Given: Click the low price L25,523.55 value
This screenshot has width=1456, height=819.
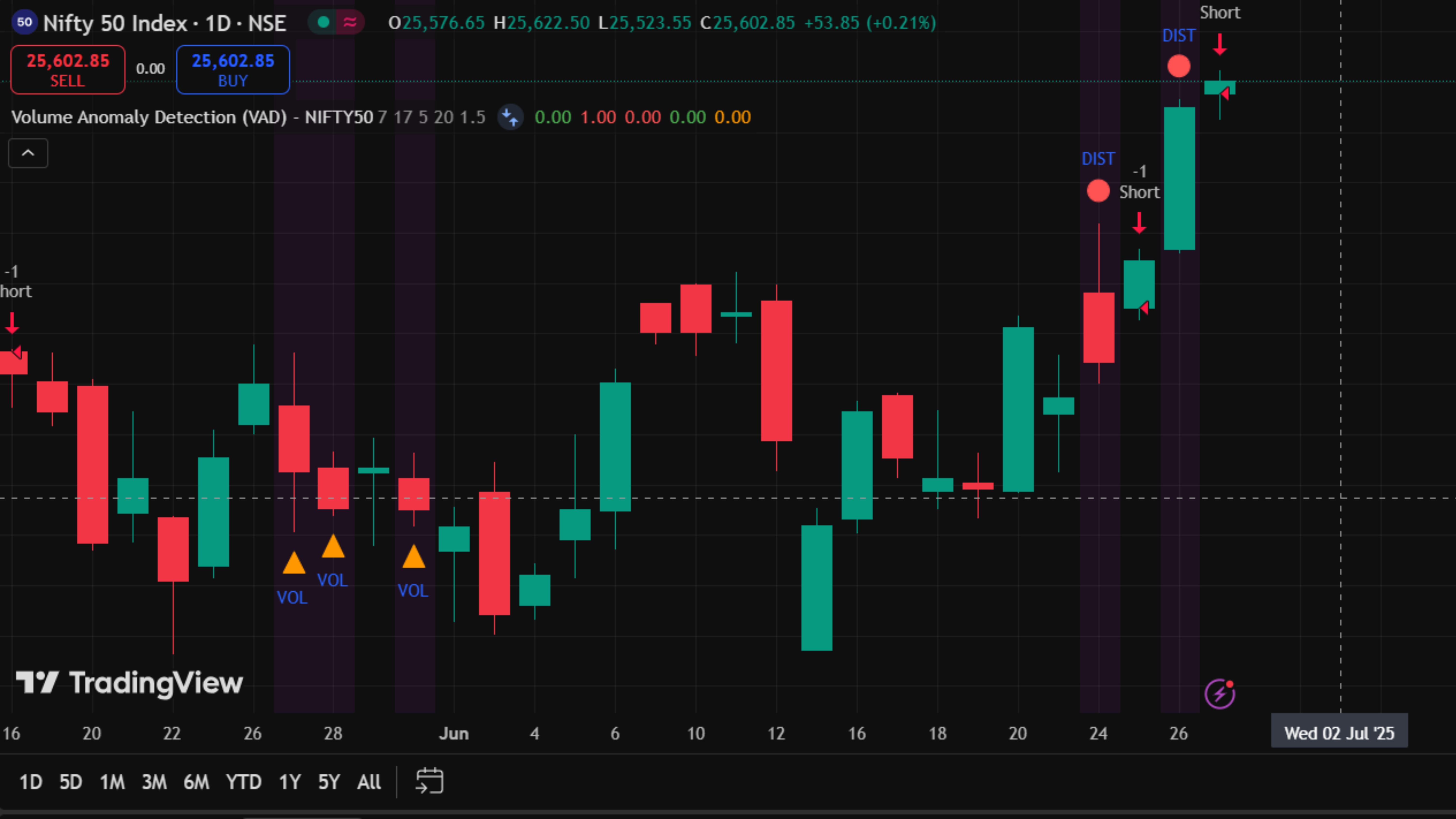Looking at the screenshot, I should 645,23.
